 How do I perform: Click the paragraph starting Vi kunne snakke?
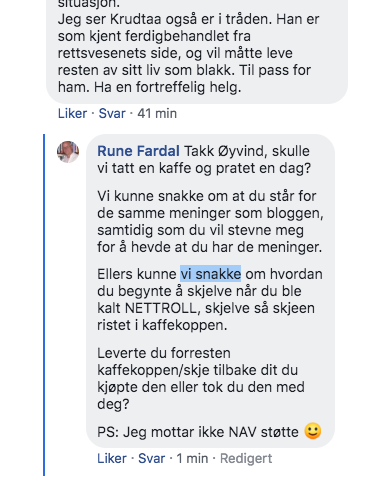tap(210, 222)
